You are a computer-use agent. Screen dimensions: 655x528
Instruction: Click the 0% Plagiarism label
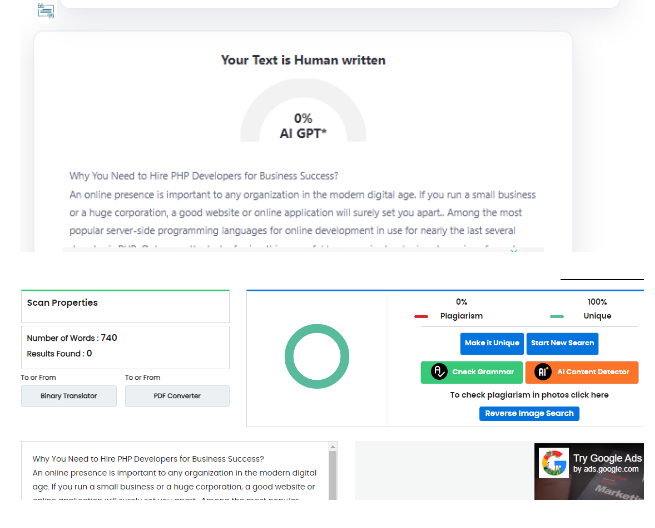click(x=461, y=309)
